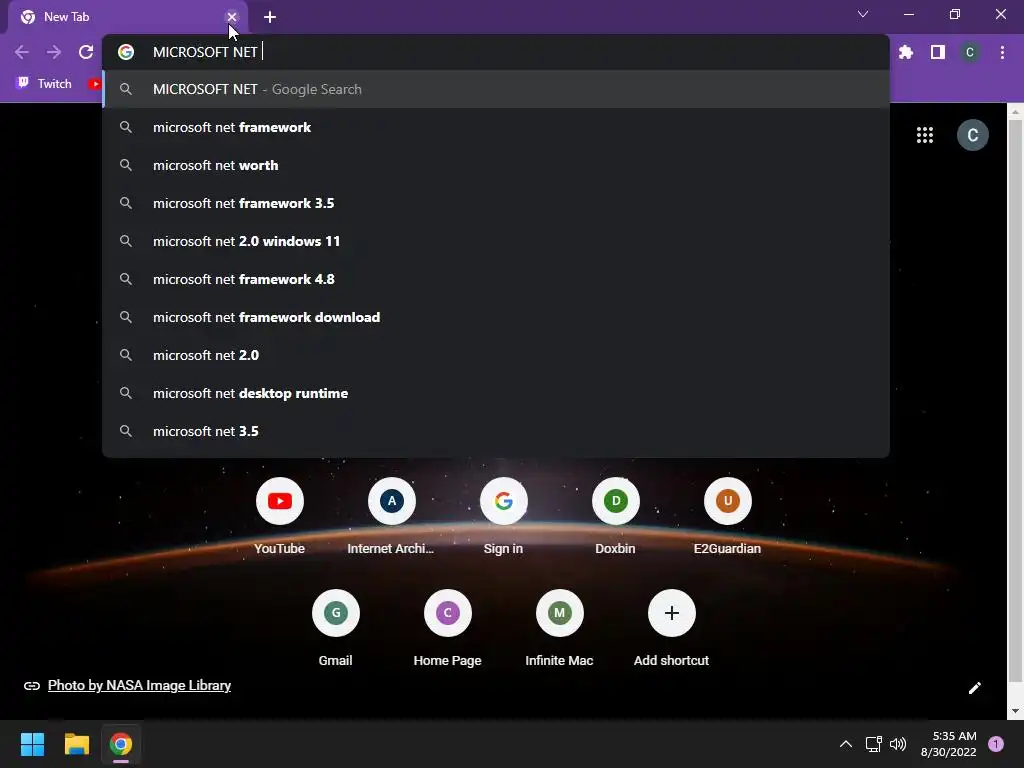Open the Doxbin shortcut tile
Screen dimensions: 1024x768
coord(615,516)
